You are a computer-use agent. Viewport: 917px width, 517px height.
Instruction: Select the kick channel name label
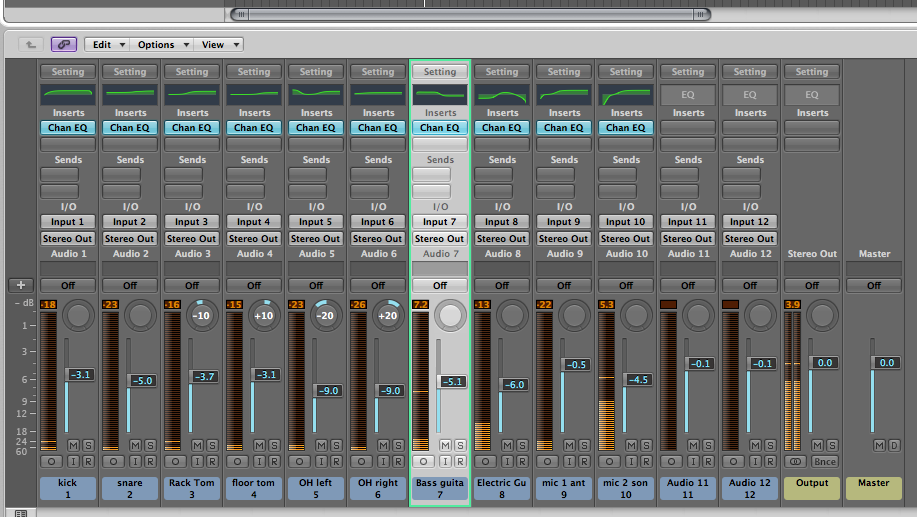click(68, 488)
